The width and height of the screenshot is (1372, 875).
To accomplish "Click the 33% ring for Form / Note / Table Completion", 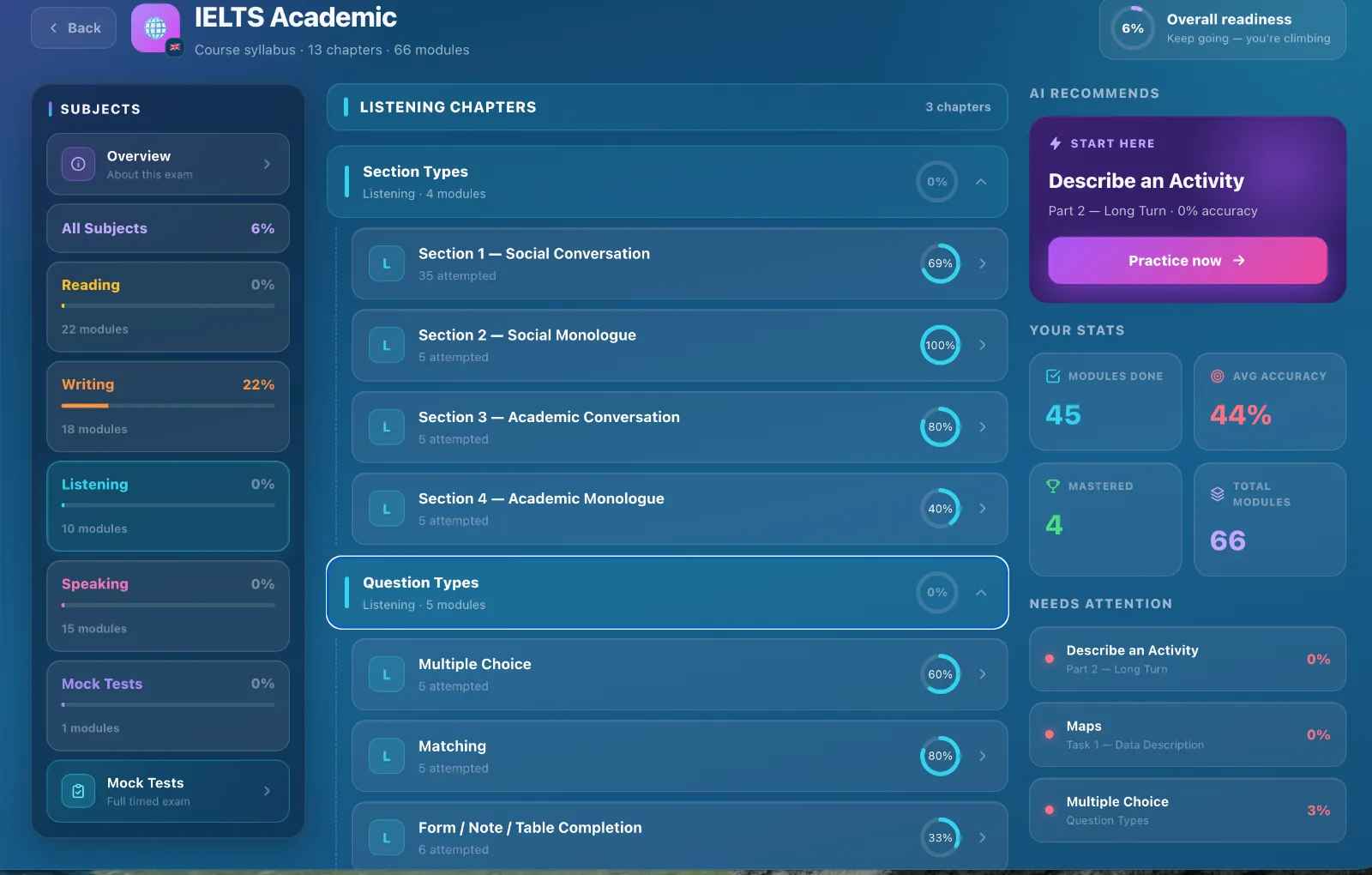I will click(941, 837).
